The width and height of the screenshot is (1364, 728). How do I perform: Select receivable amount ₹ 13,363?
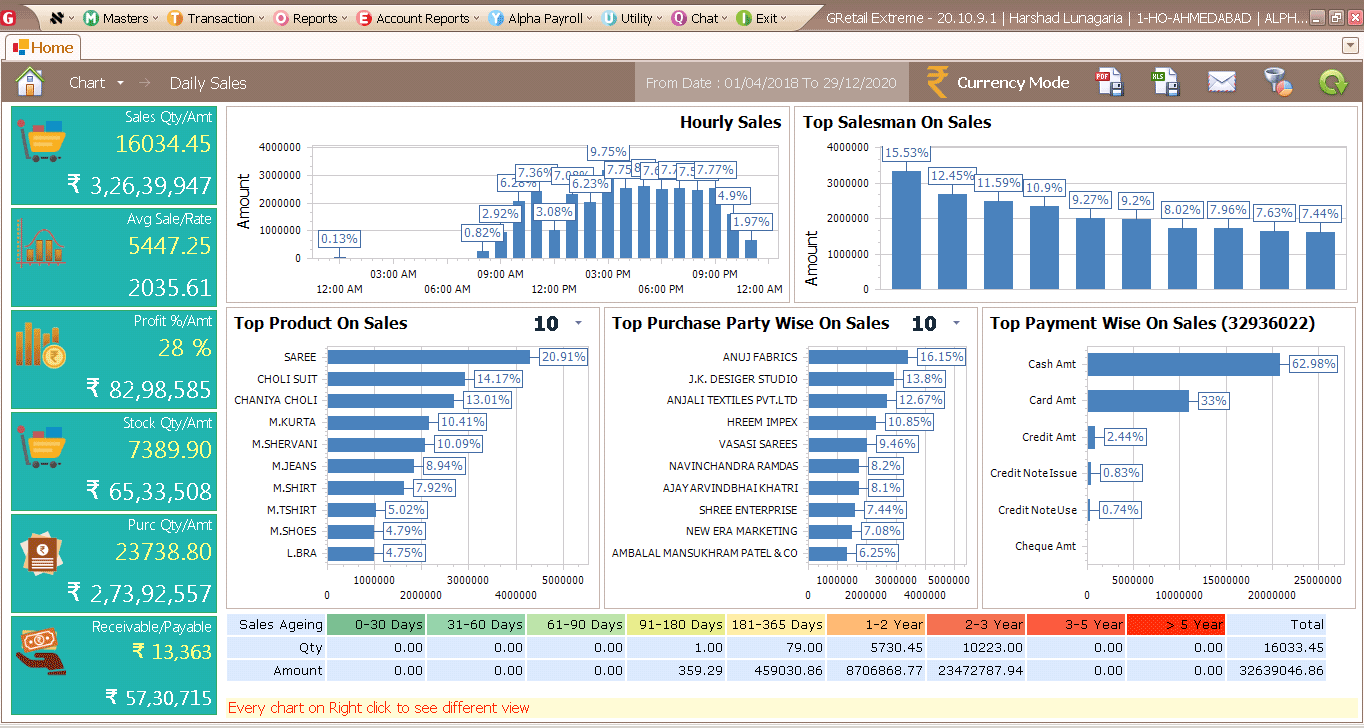click(172, 652)
